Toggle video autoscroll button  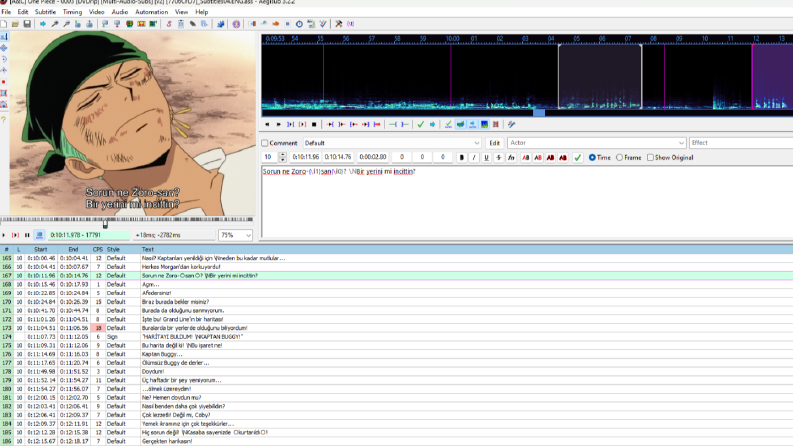pyautogui.click(x=39, y=235)
